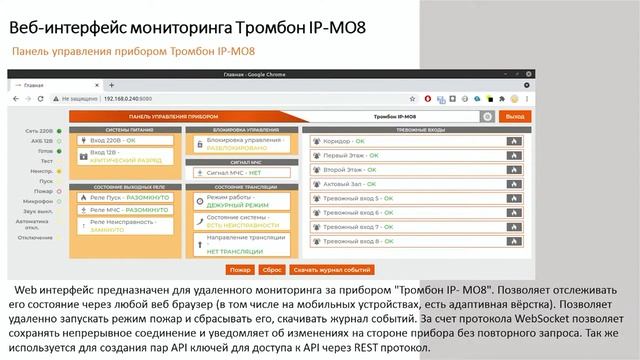
Task: Click the 'СОСТОЯНИЕ ТРАНСЛЯЦИИ' section header
Action: (x=242, y=187)
